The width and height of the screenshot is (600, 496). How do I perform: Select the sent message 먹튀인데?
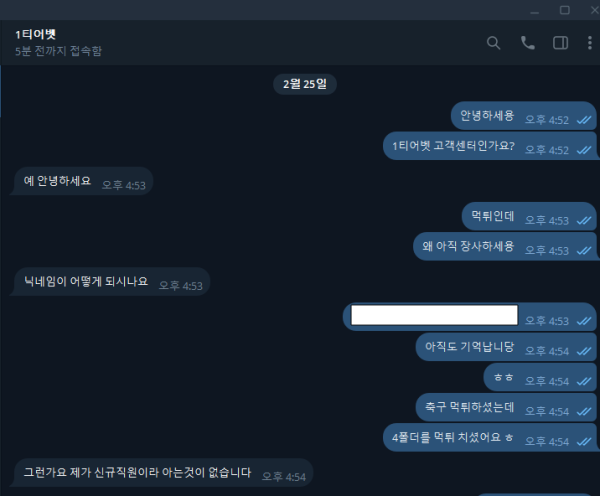(529, 216)
